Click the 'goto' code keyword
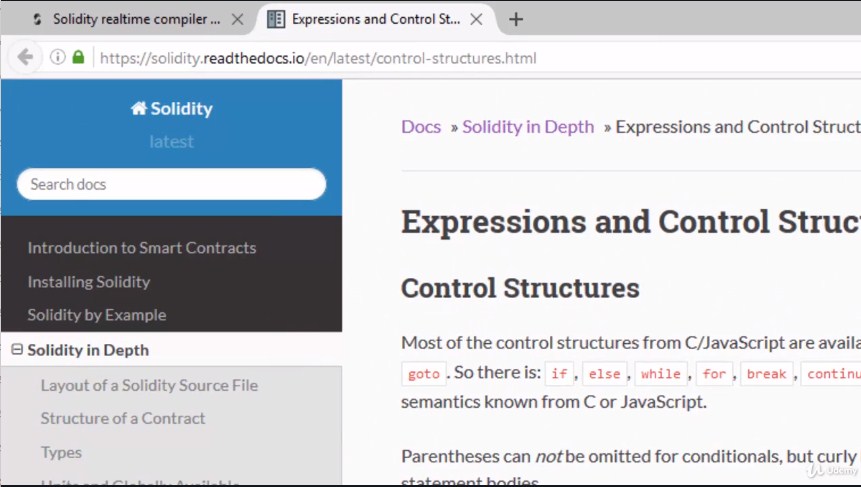This screenshot has width=861, height=487. [423, 374]
